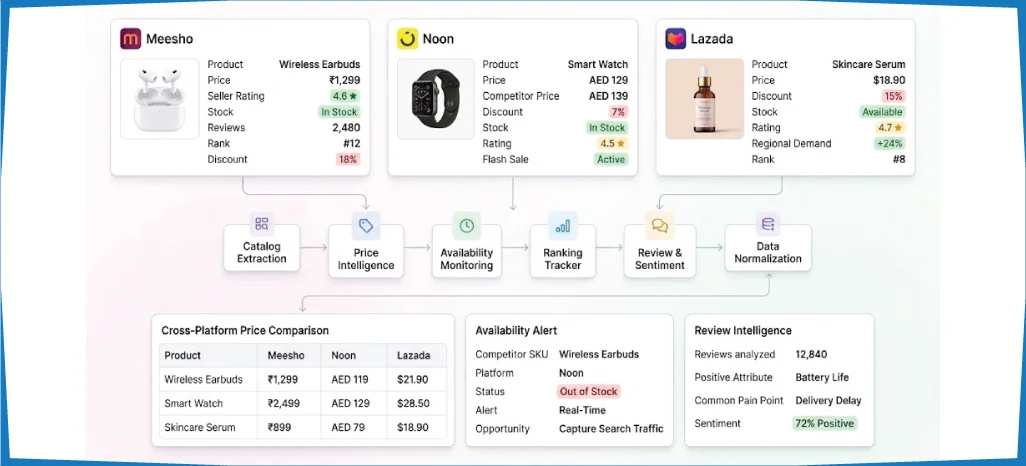Click the Meesho logo icon

click(x=131, y=39)
